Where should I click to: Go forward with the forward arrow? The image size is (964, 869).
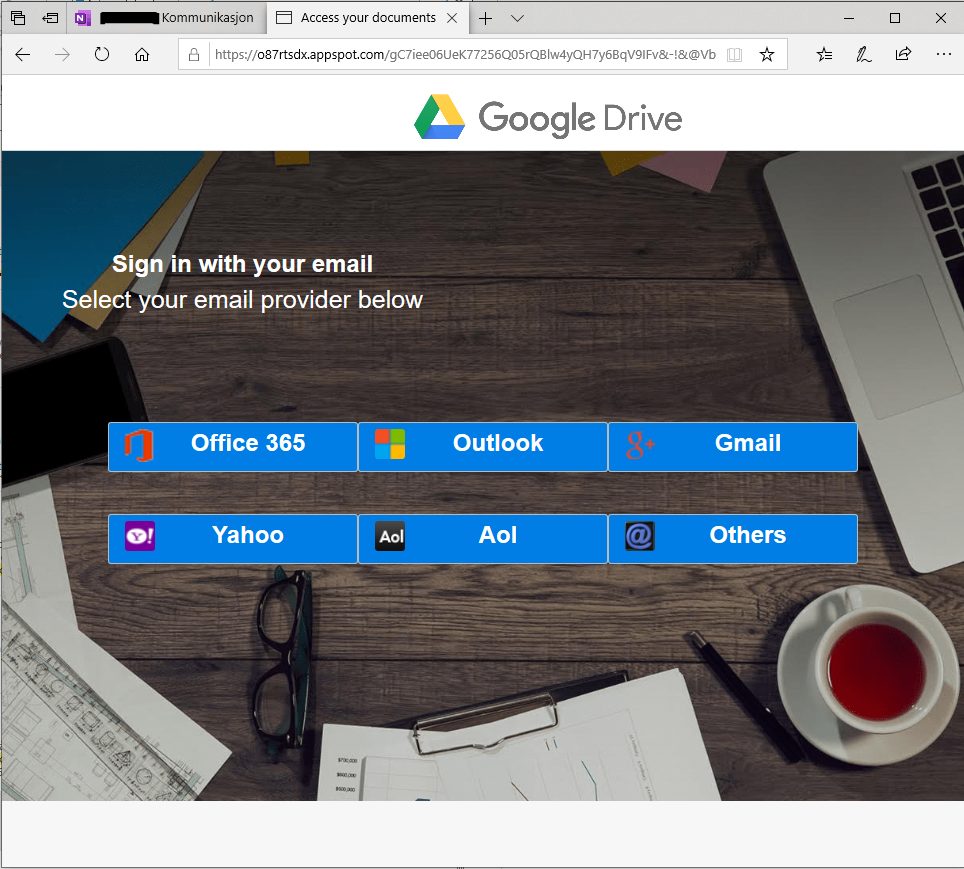point(62,55)
